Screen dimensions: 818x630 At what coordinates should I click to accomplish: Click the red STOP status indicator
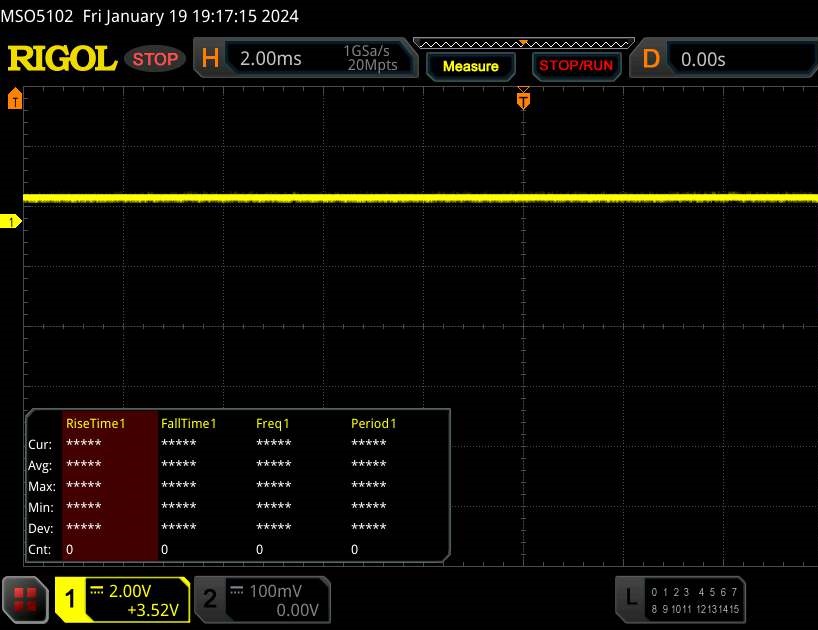click(x=155, y=59)
